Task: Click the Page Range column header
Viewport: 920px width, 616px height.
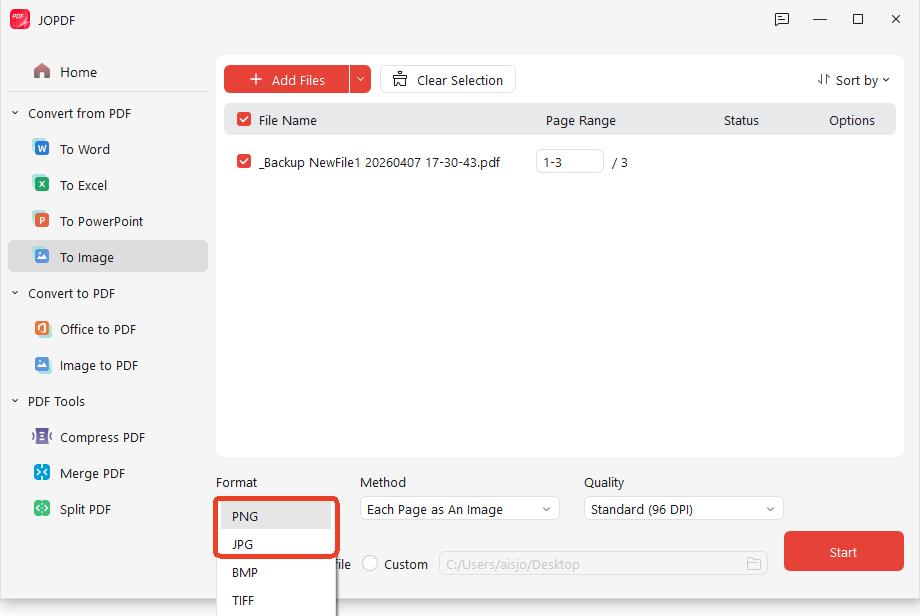Action: coord(581,120)
